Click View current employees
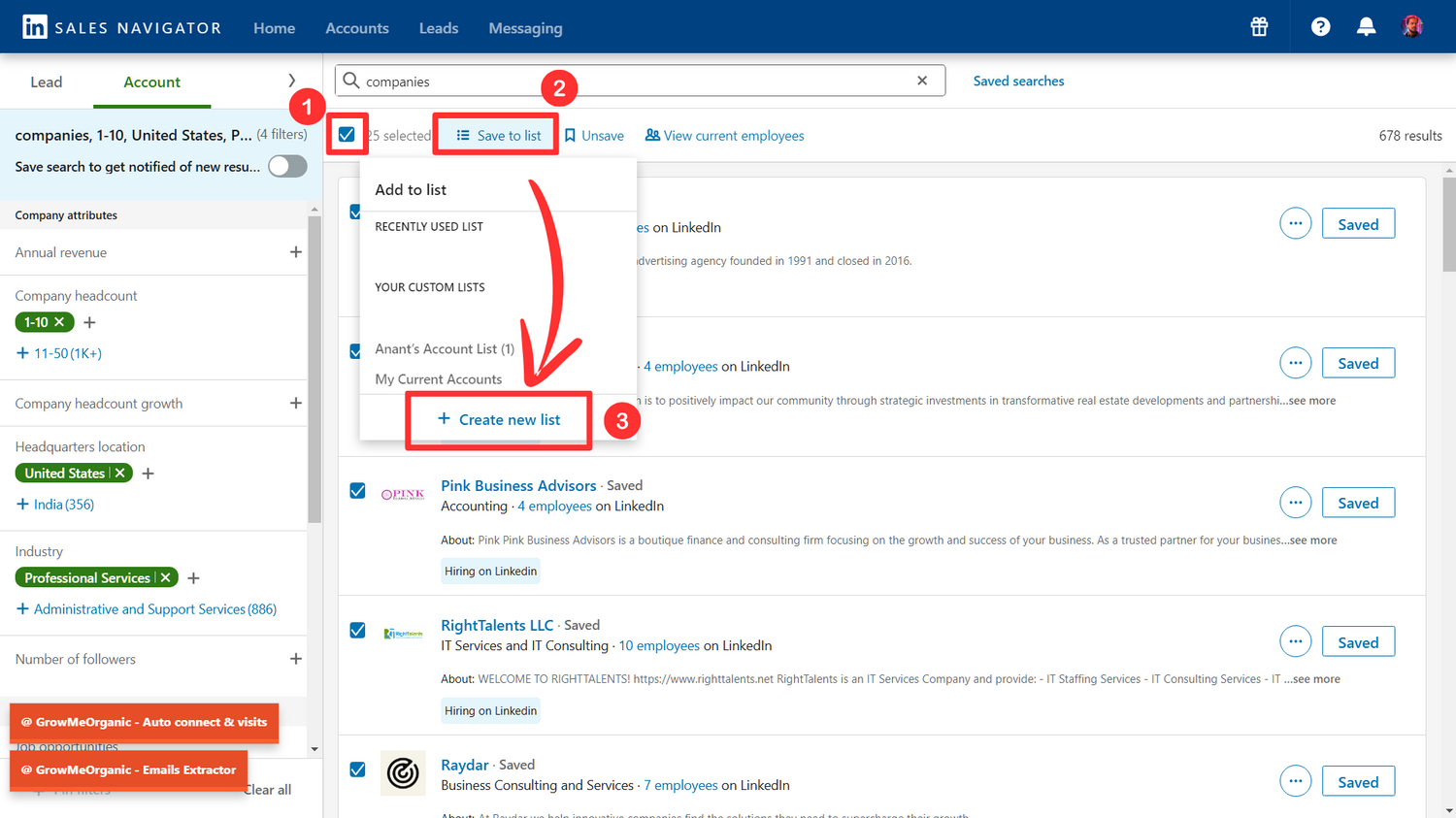This screenshot has height=818, width=1456. click(x=725, y=136)
